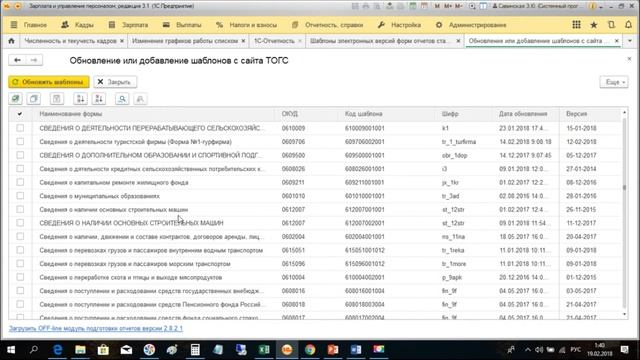Click the find/search toolbar icon
The height and width of the screenshot is (360, 640).
122,99
